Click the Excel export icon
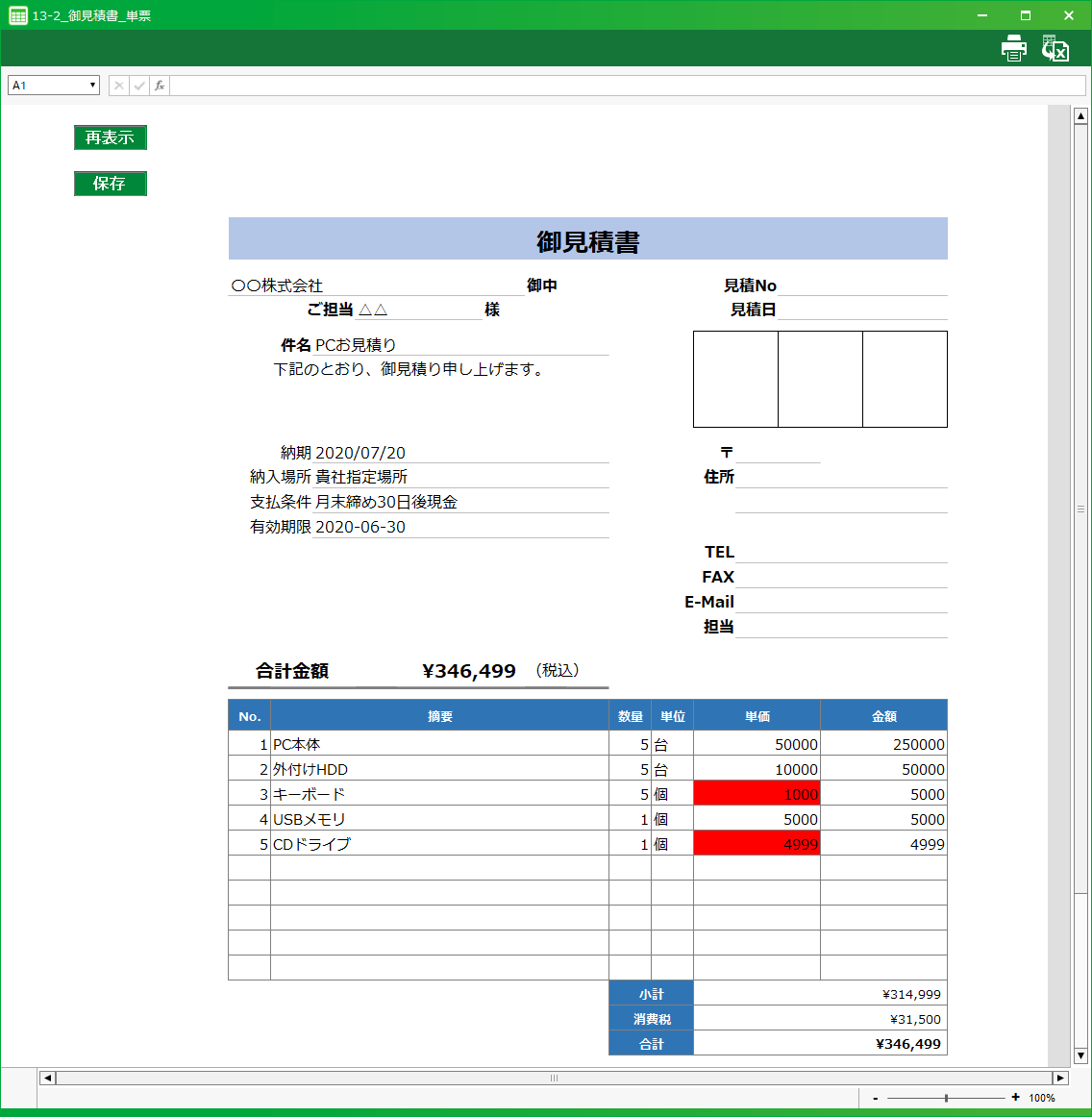 coord(1055,48)
